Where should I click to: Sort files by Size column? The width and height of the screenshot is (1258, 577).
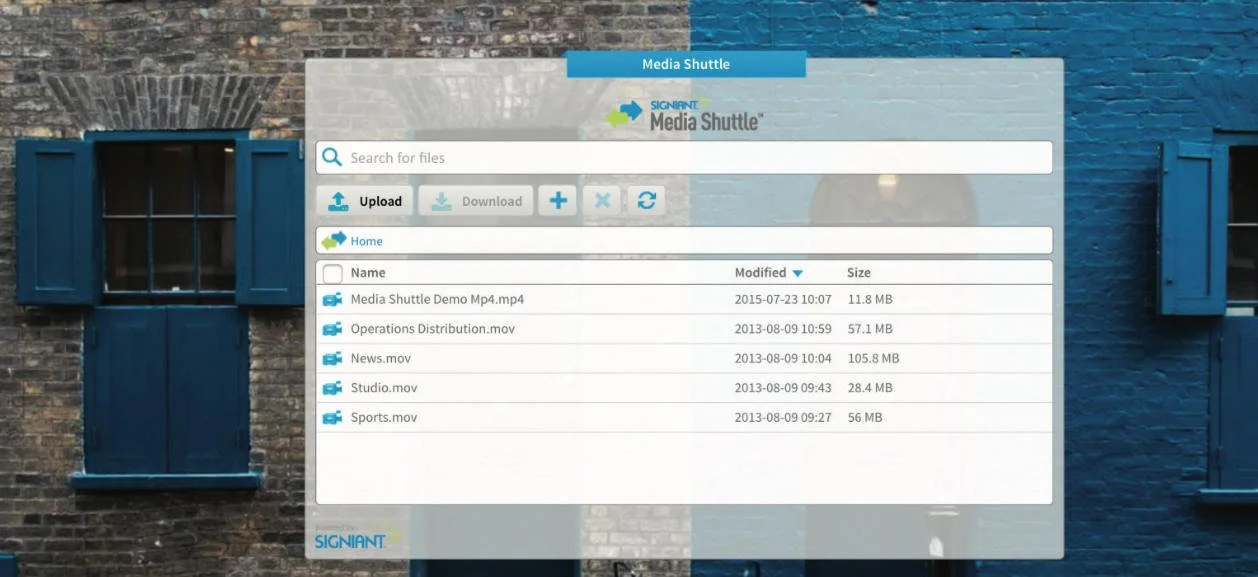[859, 272]
